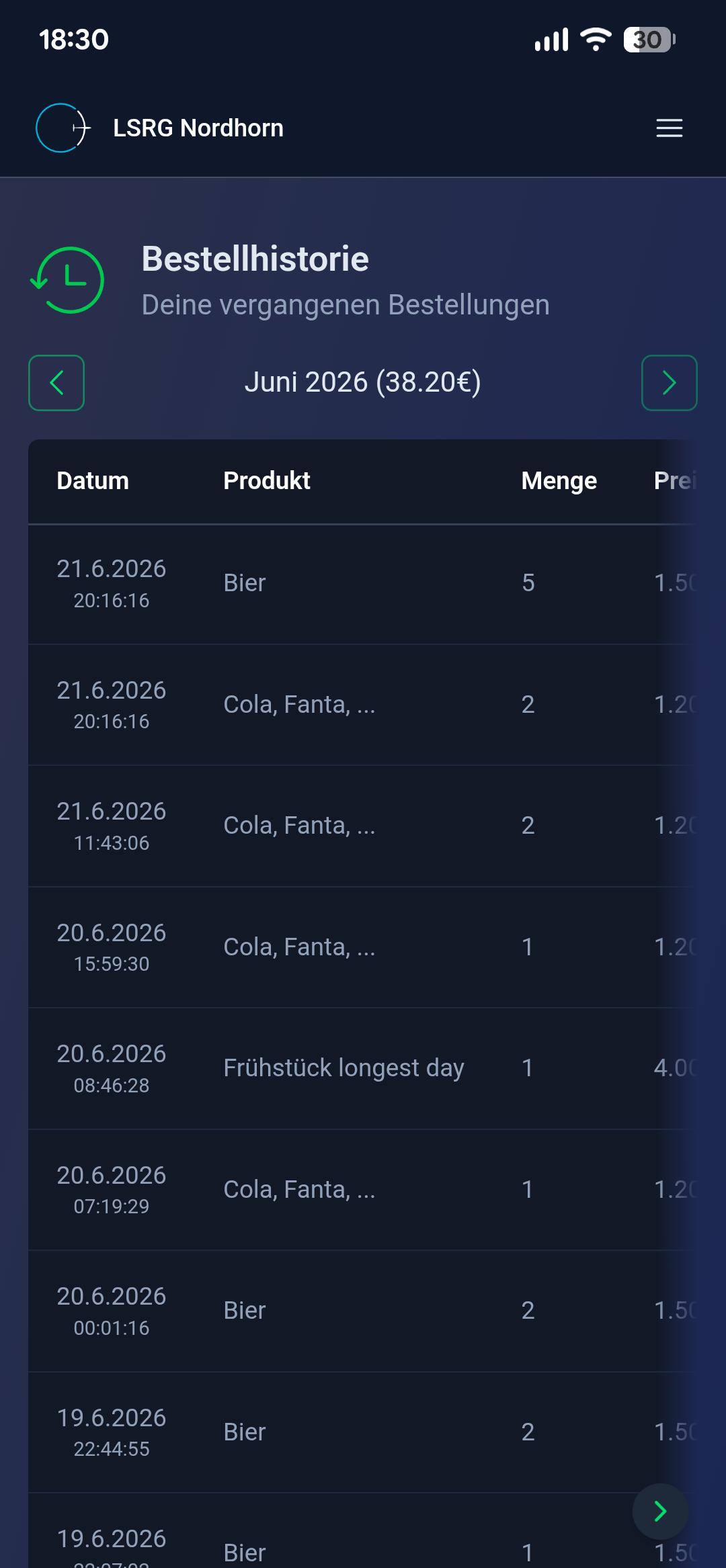726x1568 pixels.
Task: Sort by the Menge column header
Action: [x=559, y=481]
